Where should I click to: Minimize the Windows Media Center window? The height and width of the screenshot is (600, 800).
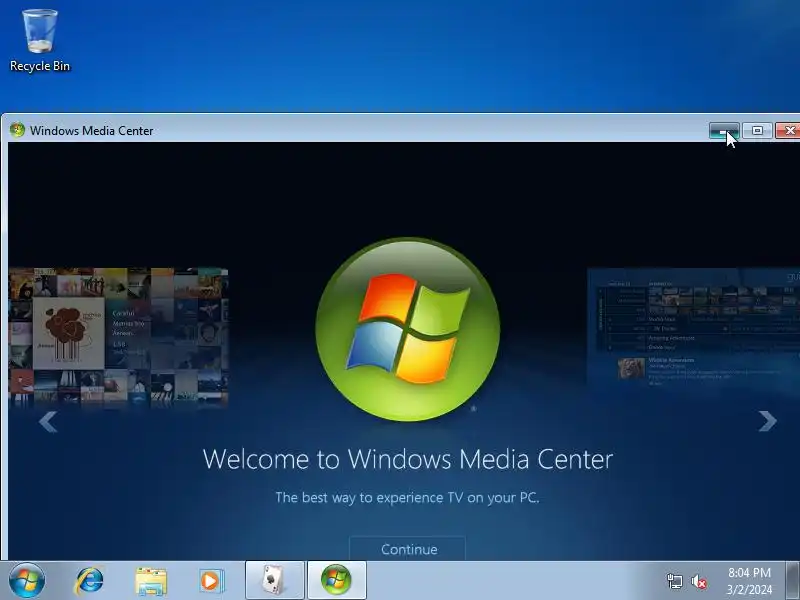tap(724, 131)
